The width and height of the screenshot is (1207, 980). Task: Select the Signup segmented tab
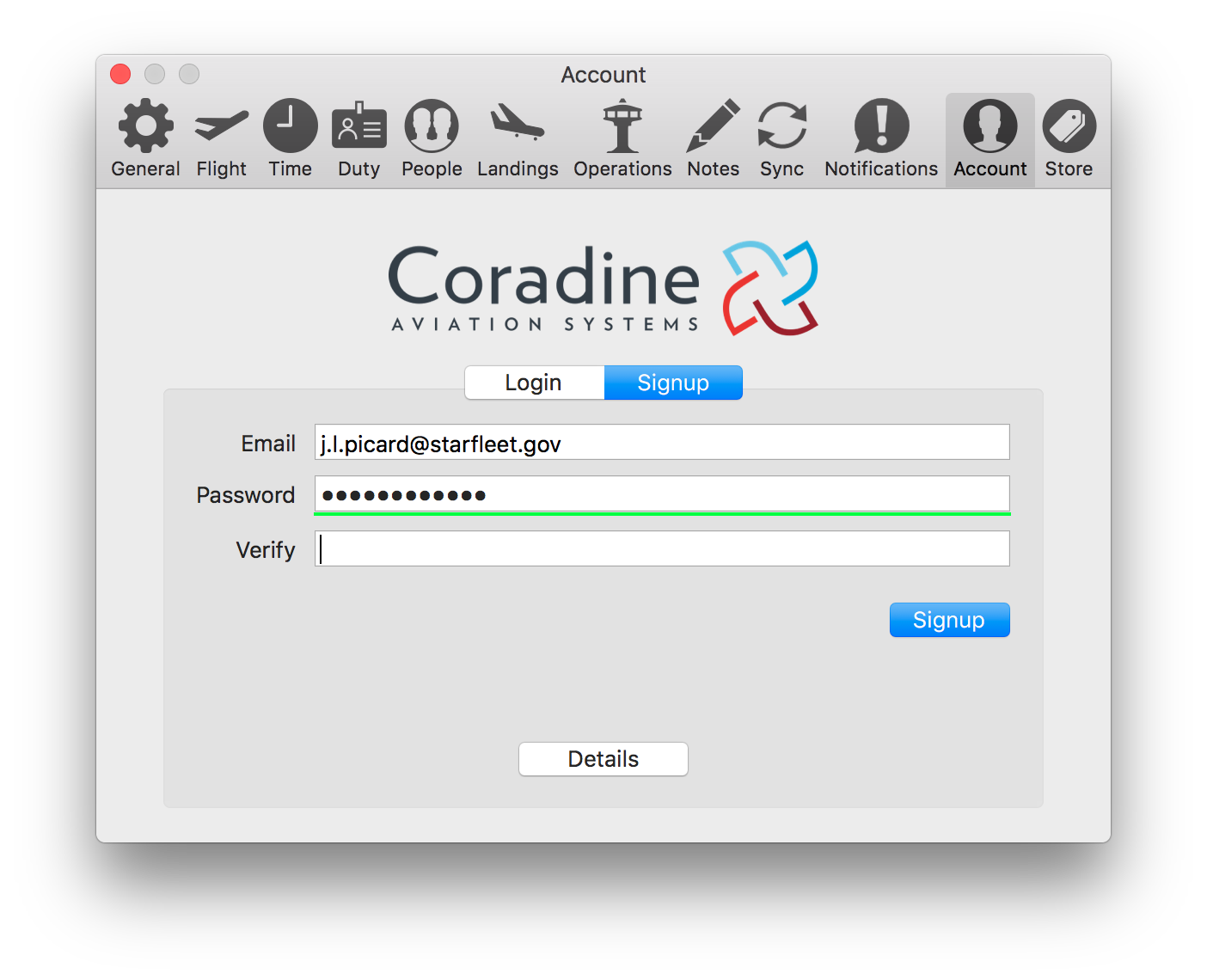(x=673, y=383)
